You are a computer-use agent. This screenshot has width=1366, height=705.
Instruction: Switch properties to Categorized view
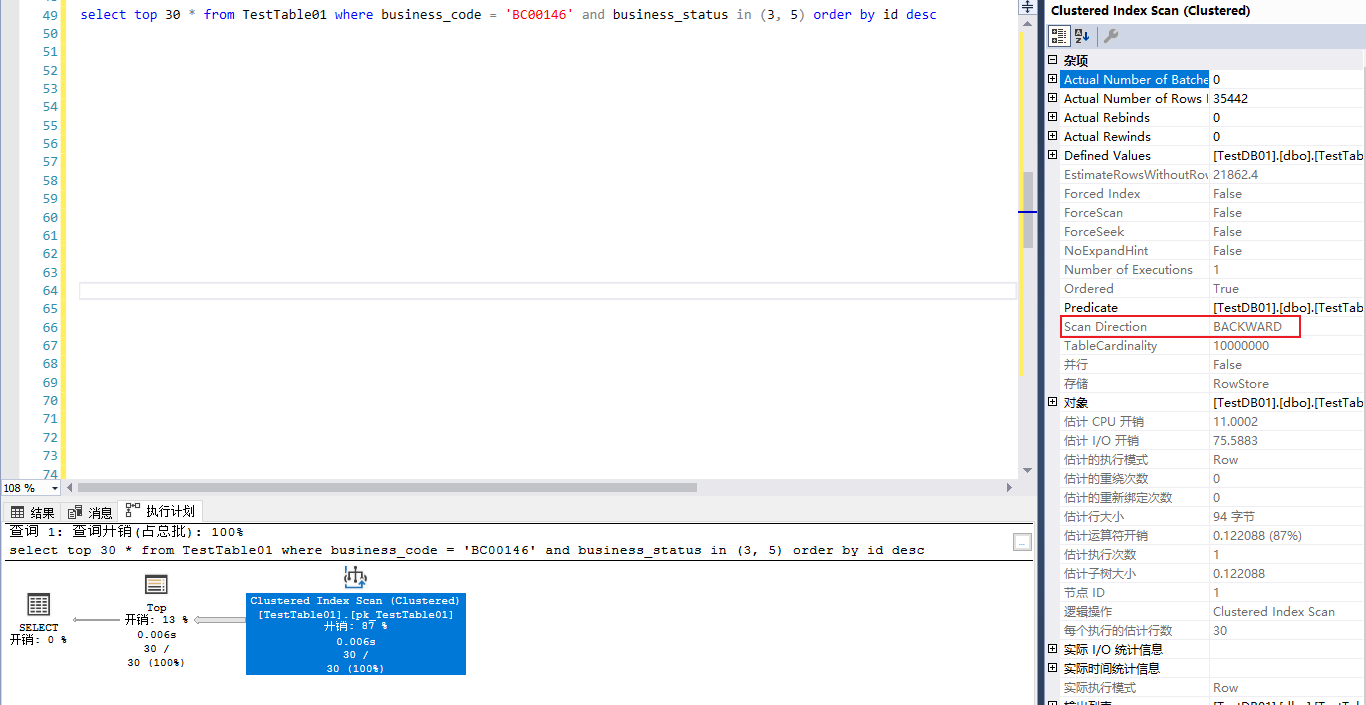(x=1058, y=36)
